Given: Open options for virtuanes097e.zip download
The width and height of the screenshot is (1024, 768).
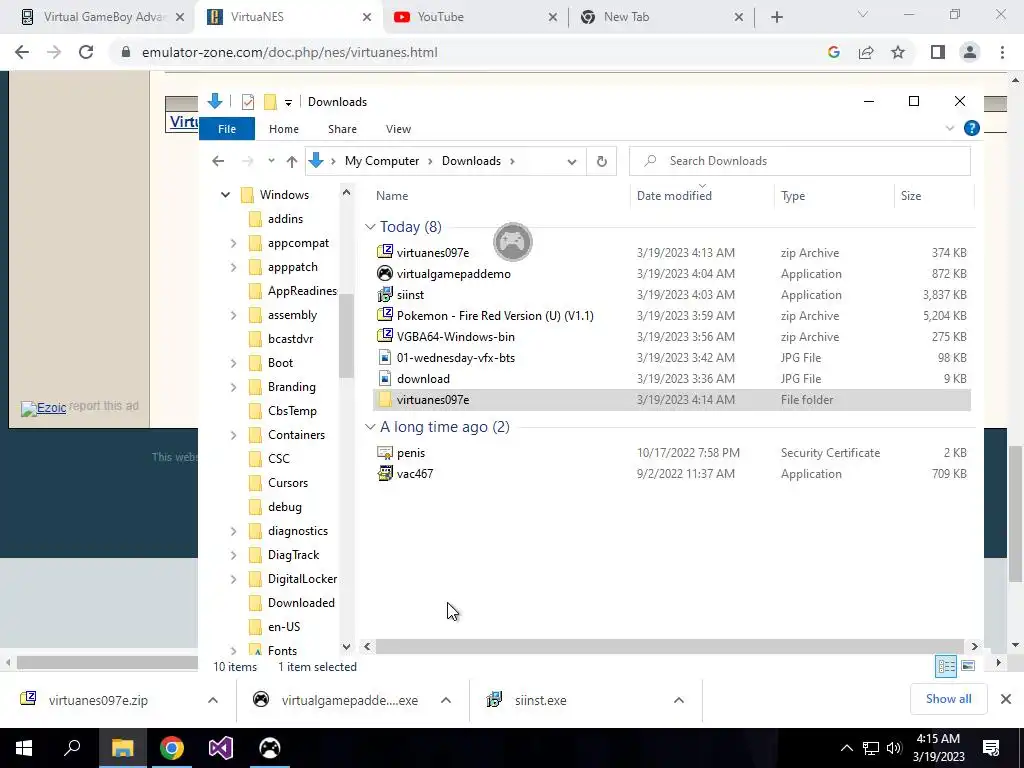Looking at the screenshot, I should (x=213, y=700).
